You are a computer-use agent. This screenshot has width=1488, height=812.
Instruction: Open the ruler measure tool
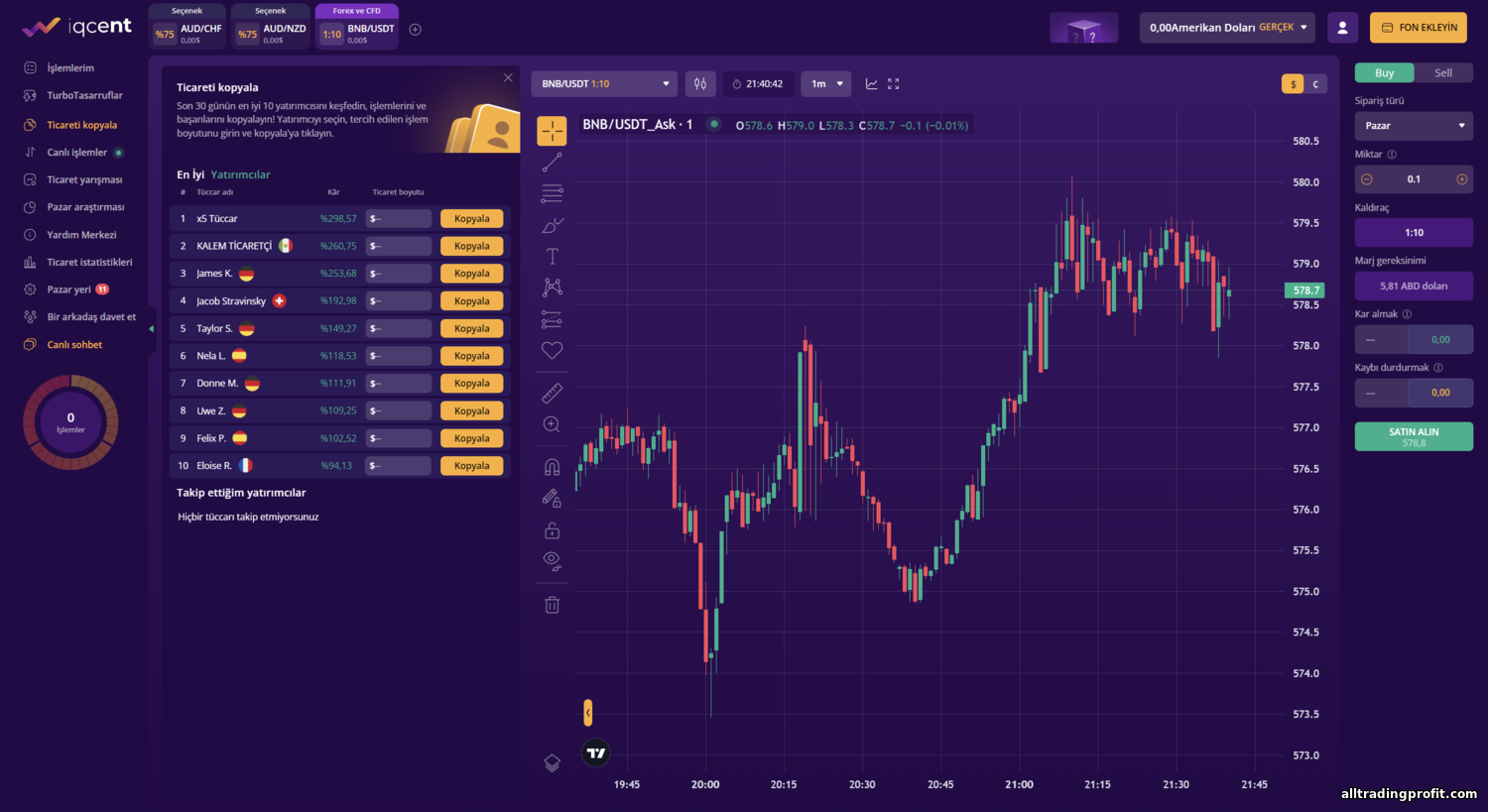(x=552, y=394)
